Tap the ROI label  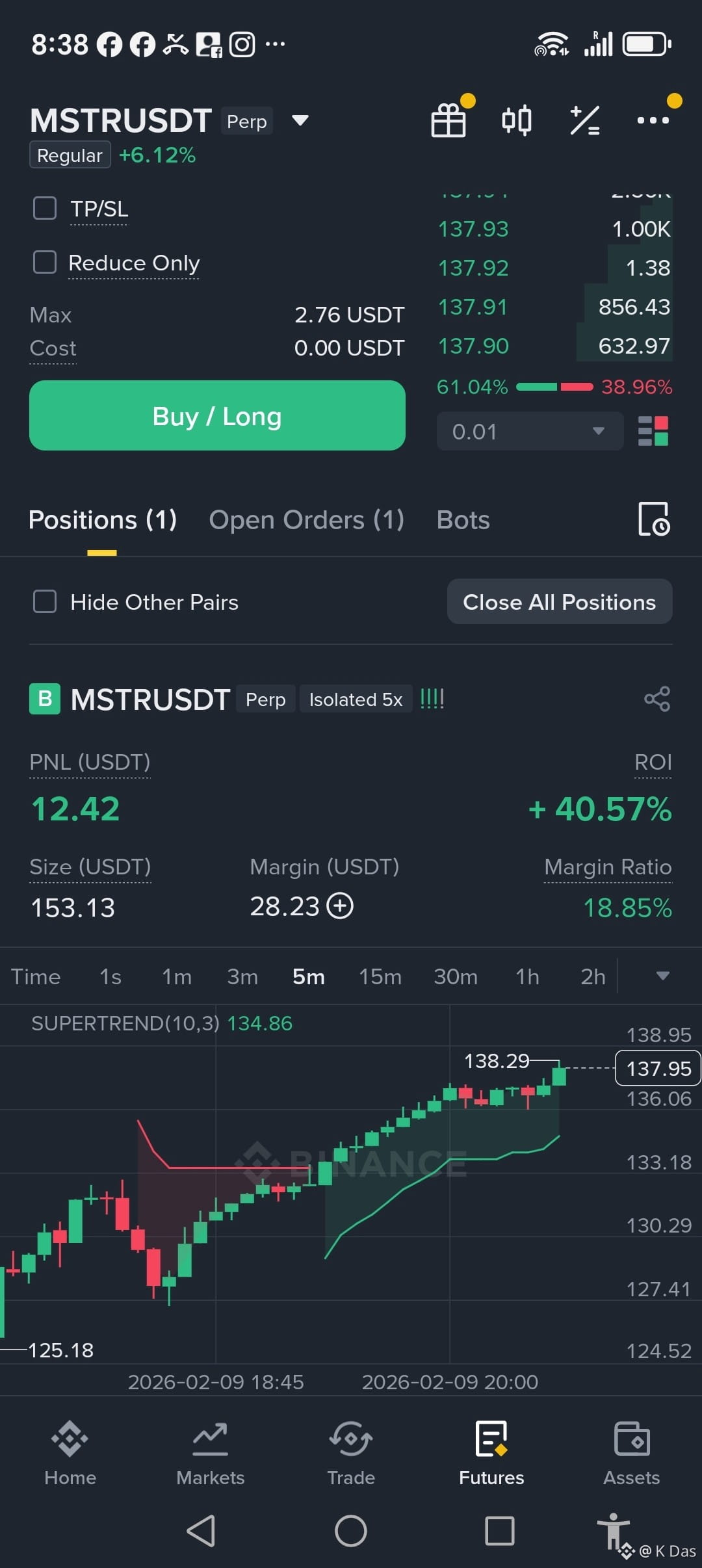click(653, 762)
